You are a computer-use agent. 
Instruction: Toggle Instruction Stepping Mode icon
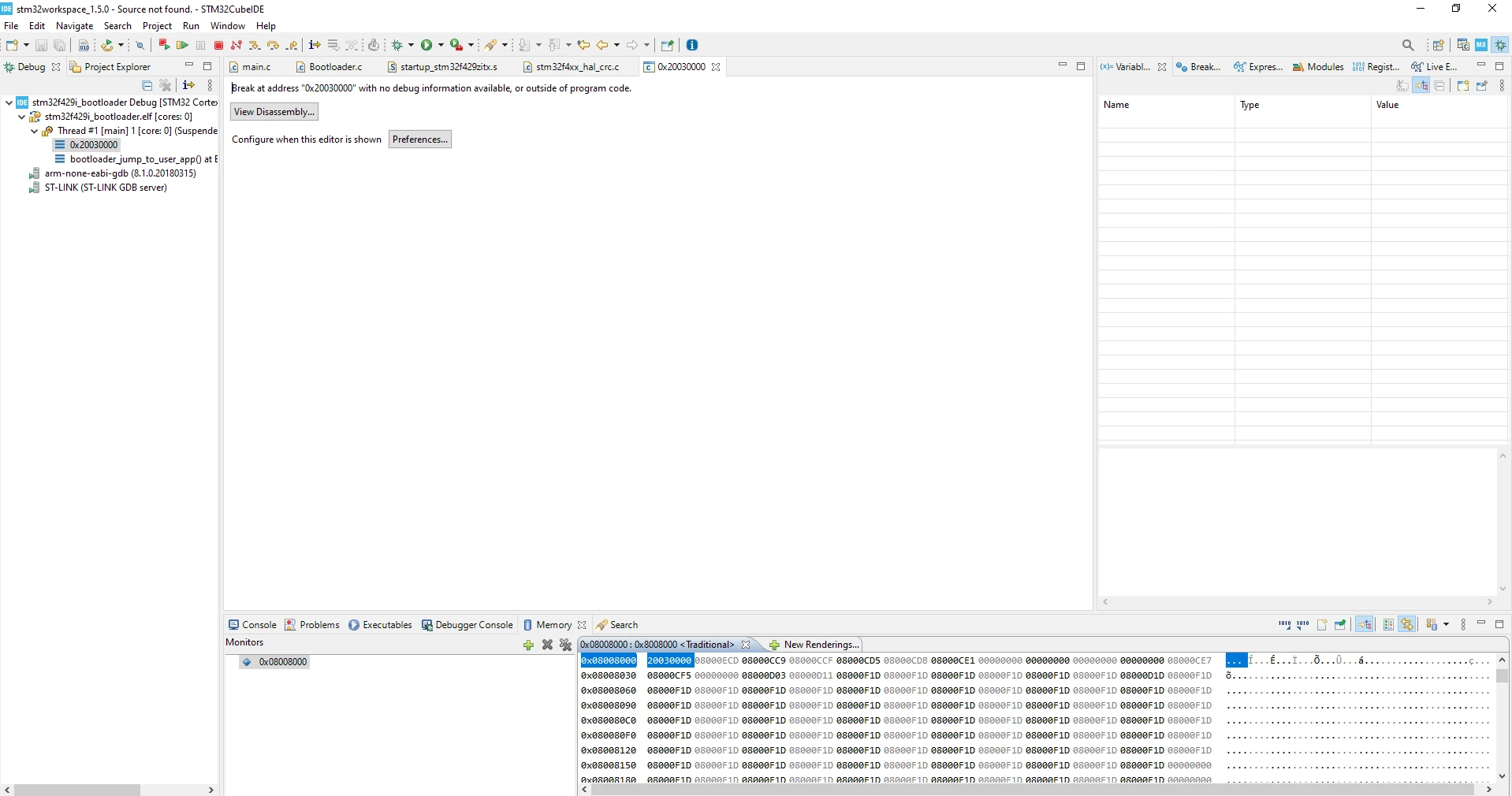(315, 45)
